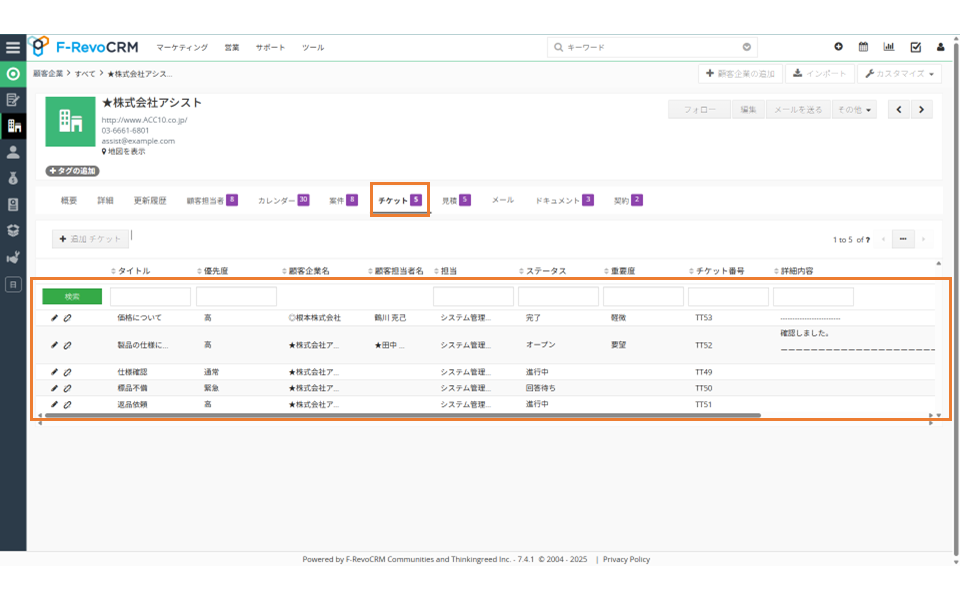Screen dimensions: 960x600
Task: Open the person contacts sidebar icon
Action: pos(13,152)
